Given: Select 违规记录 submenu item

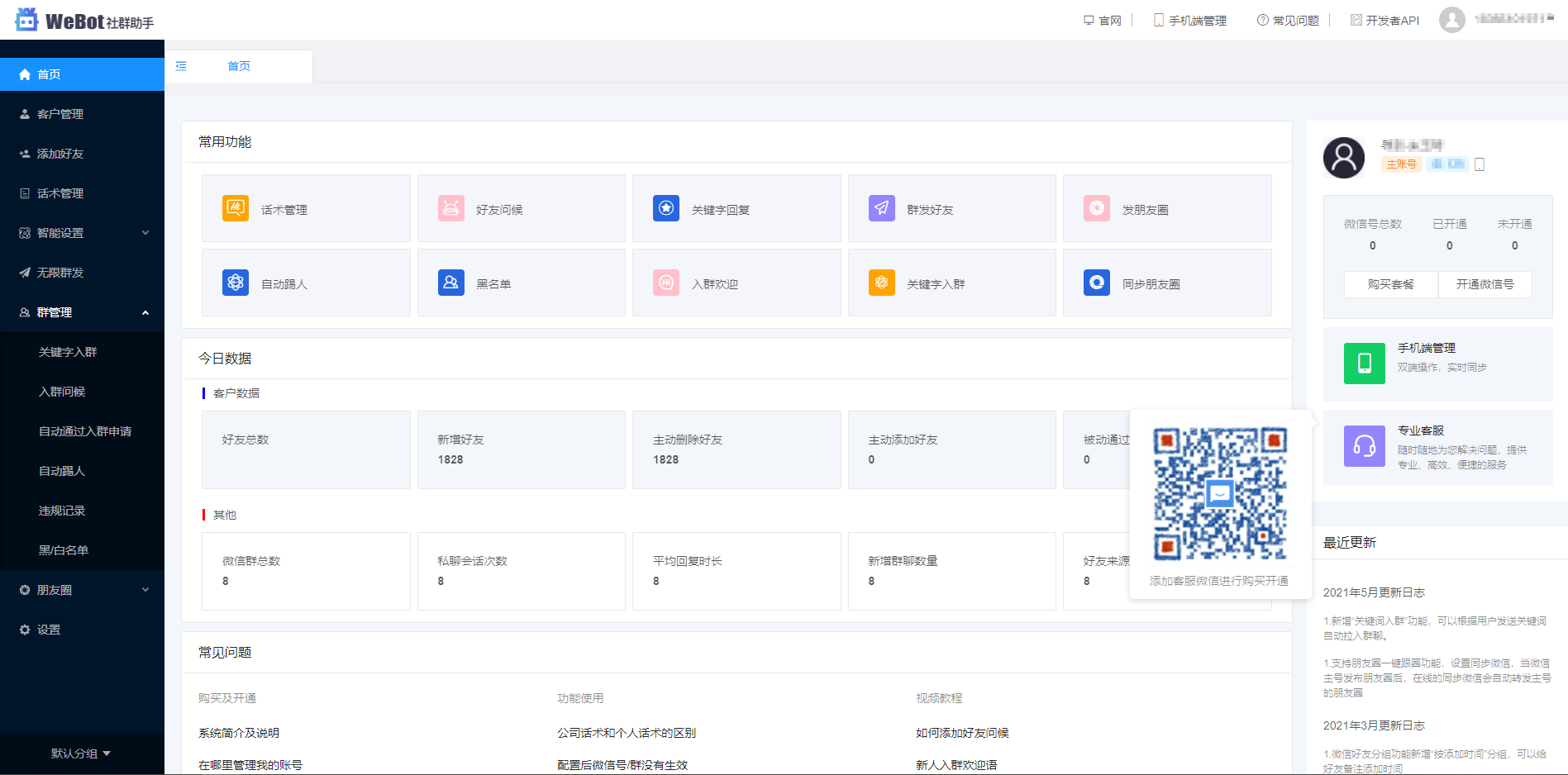Looking at the screenshot, I should tap(82, 511).
